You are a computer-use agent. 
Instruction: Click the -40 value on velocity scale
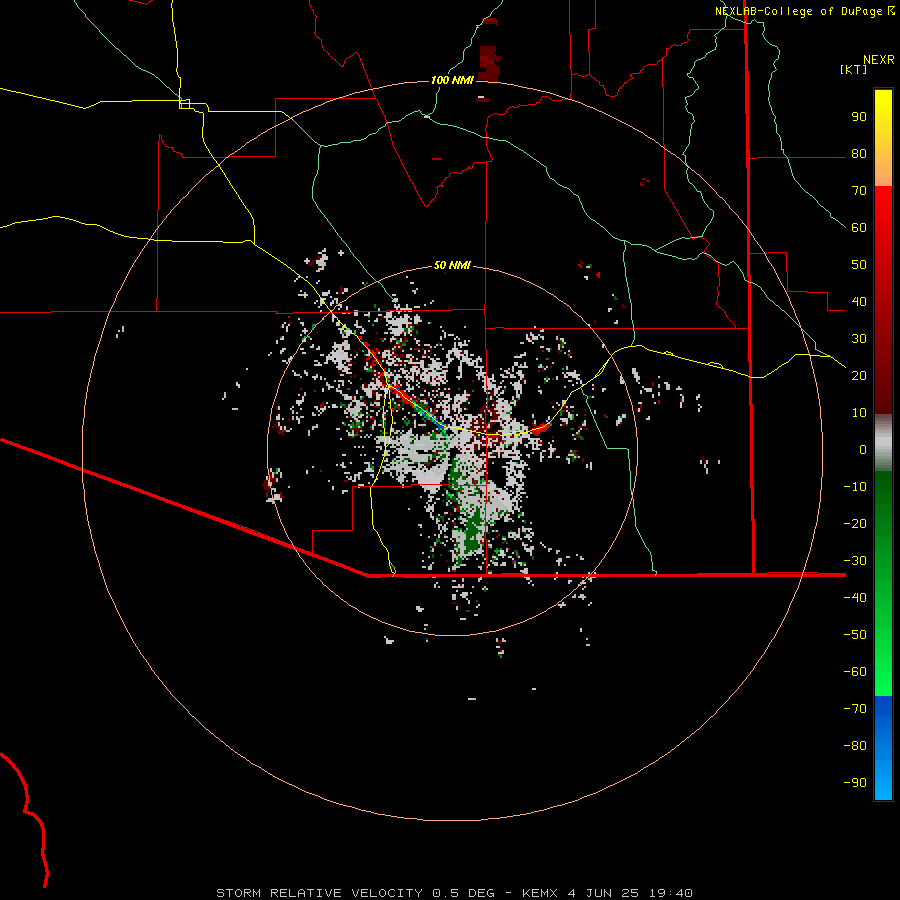pyautogui.click(x=855, y=598)
